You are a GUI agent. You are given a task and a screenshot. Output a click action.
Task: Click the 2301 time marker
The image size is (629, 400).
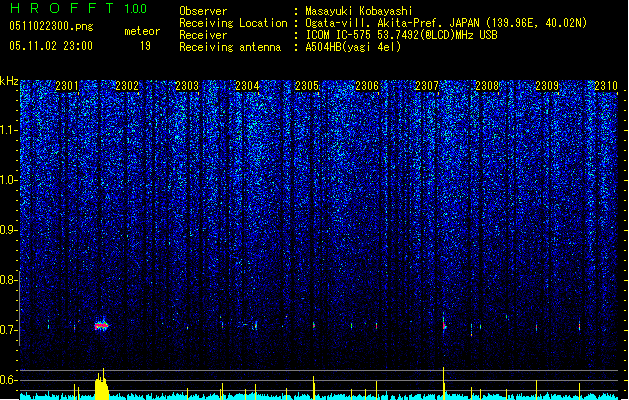(x=67, y=86)
